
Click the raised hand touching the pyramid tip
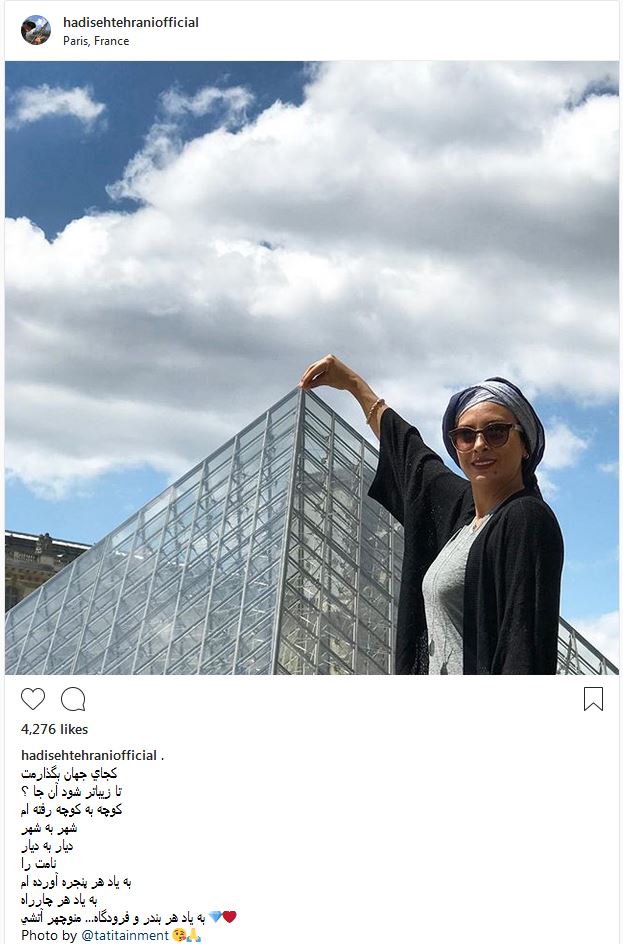coord(327,373)
